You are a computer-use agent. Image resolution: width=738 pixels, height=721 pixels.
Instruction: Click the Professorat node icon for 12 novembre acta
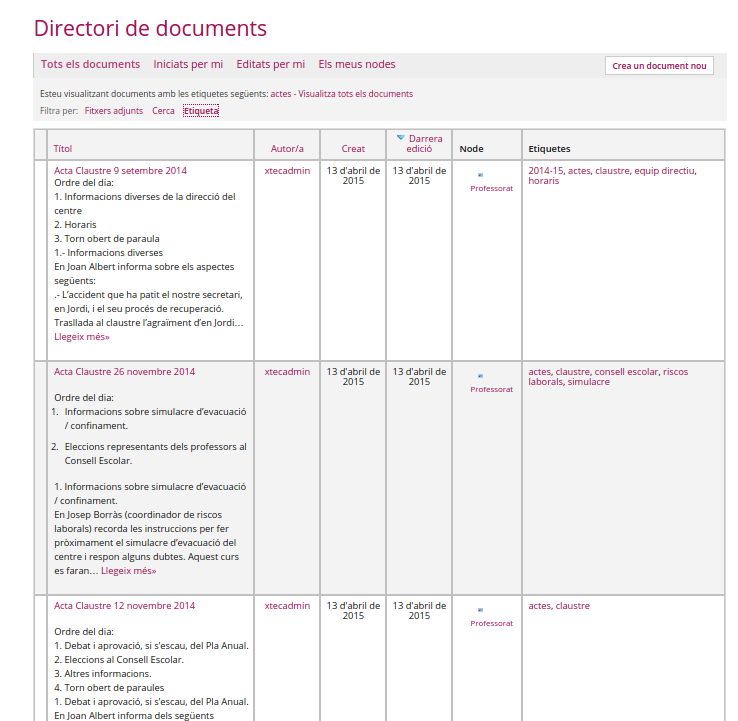point(480,610)
